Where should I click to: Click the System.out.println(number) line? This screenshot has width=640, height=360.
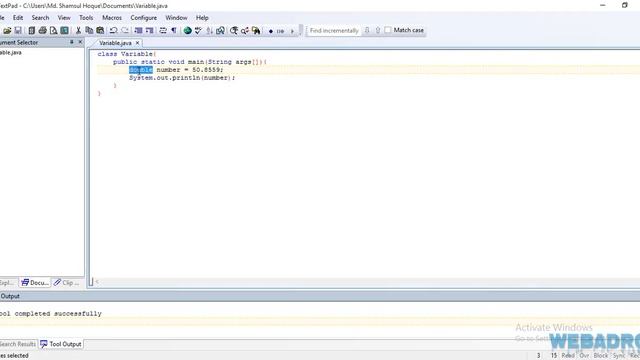pyautogui.click(x=182, y=78)
